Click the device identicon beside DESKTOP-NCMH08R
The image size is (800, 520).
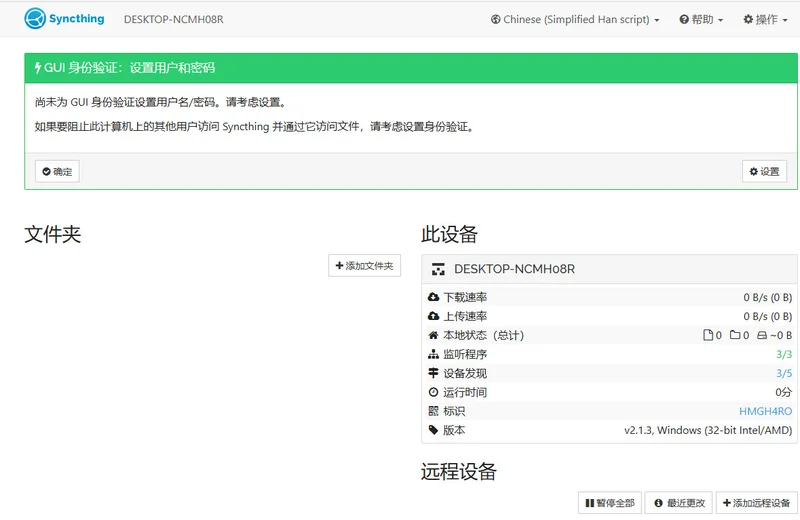click(438, 269)
